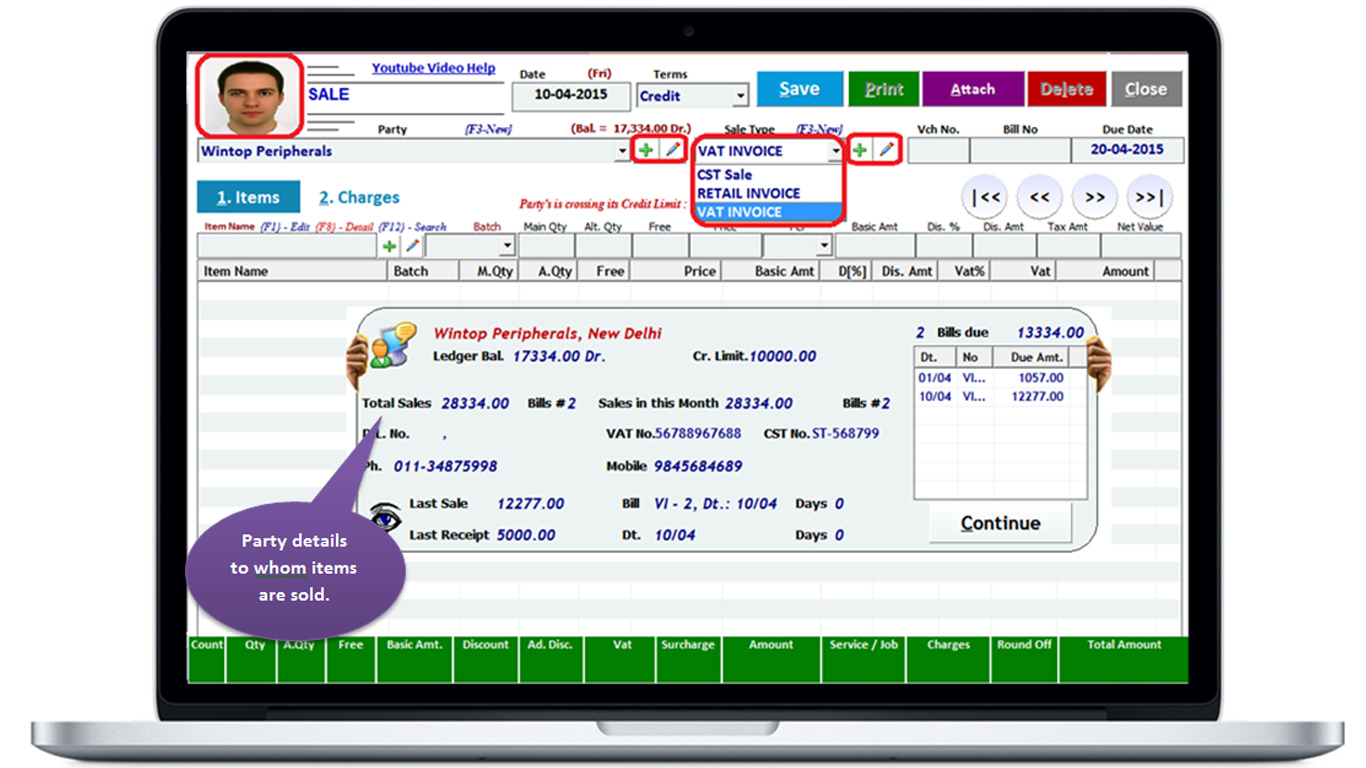Click green plus icon beside Party field
This screenshot has width=1366, height=768.
click(x=646, y=150)
